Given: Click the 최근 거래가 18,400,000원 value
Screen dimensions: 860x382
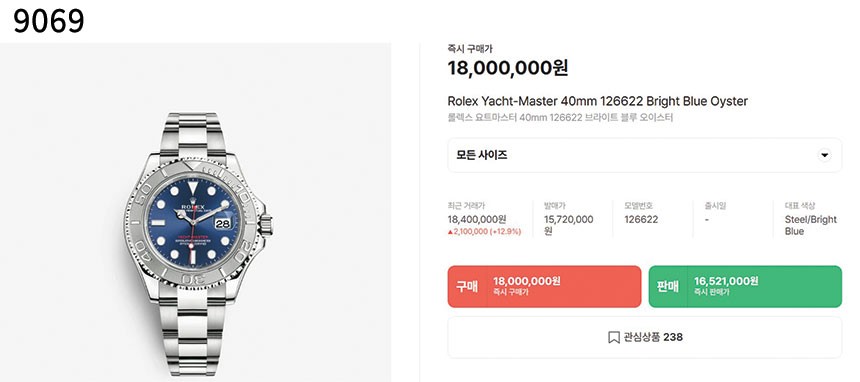Looking at the screenshot, I should (477, 220).
